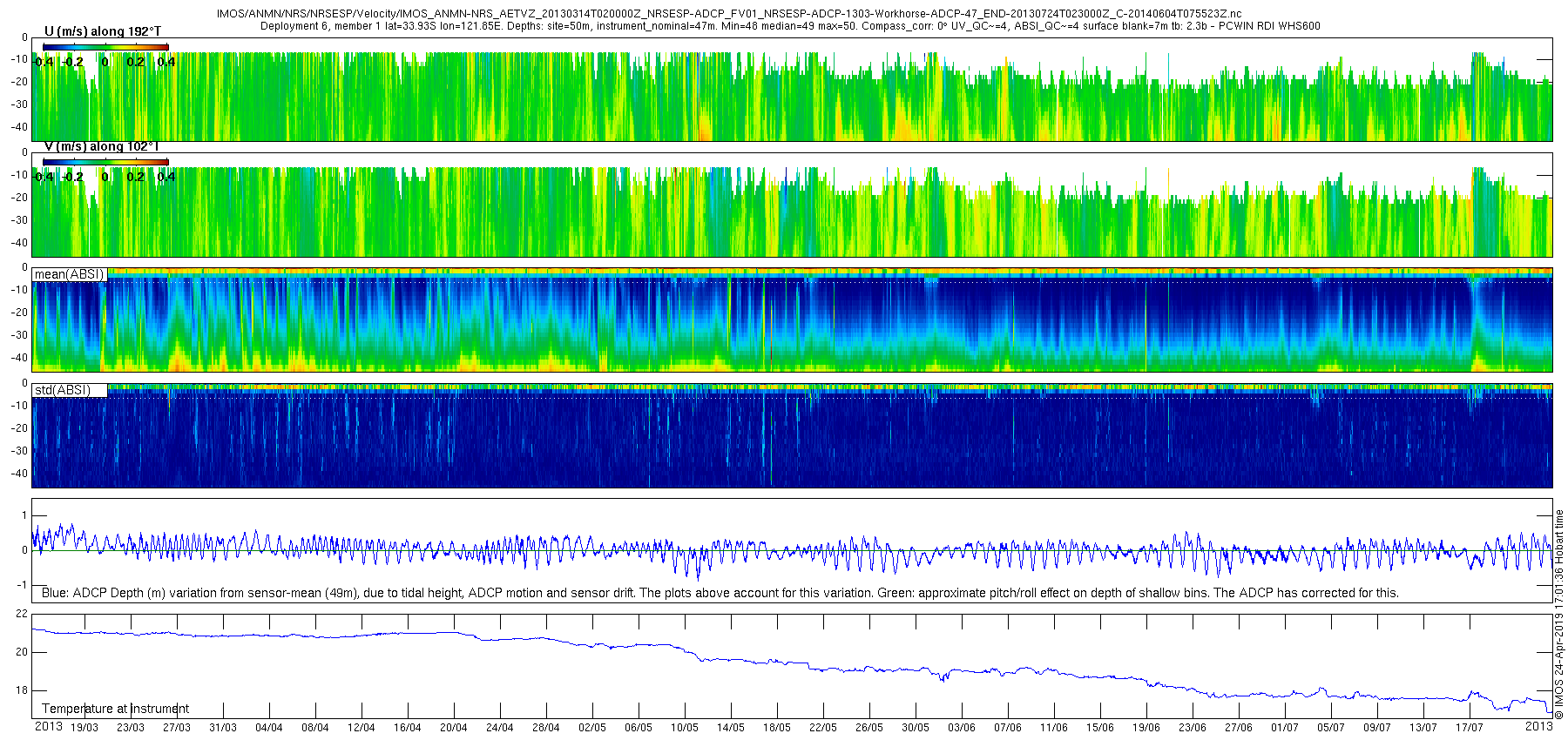Click the 26/05 date tick label
1568x740 pixels.
coord(869,728)
